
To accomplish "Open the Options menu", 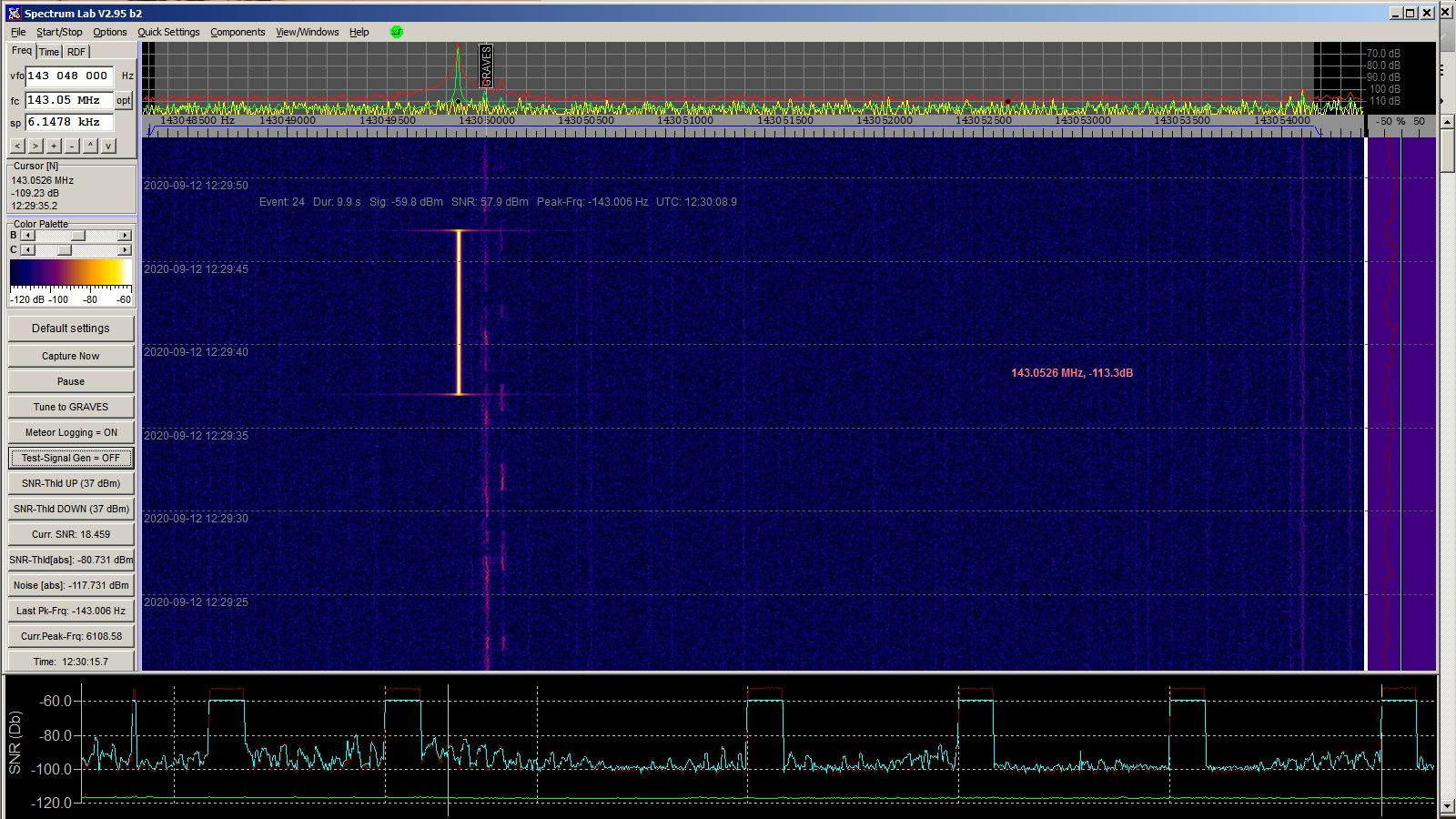I will coord(110,32).
